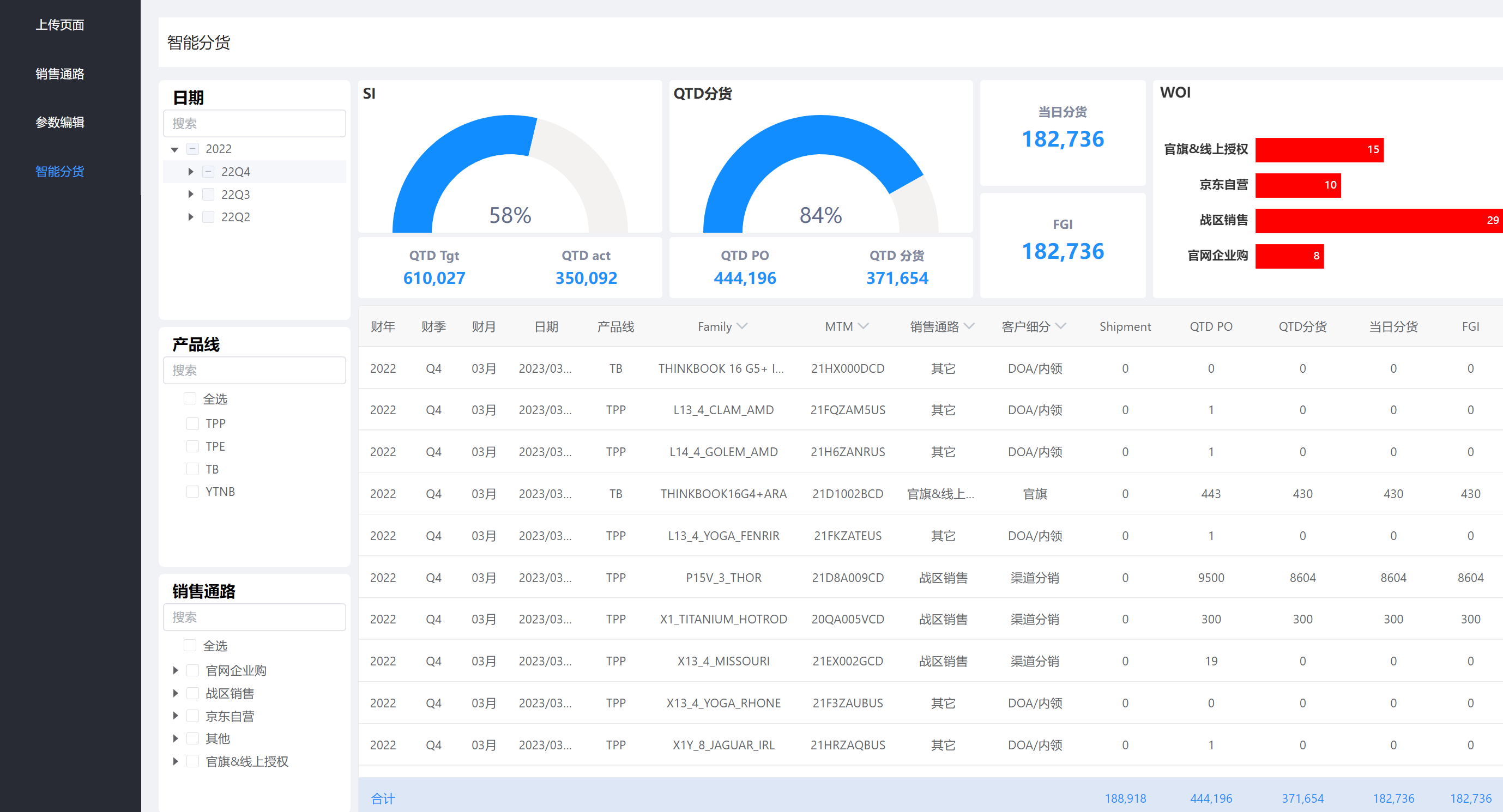The height and width of the screenshot is (812, 1503).
Task: Click the MTM cell 20QA005VCD
Action: tap(848, 620)
